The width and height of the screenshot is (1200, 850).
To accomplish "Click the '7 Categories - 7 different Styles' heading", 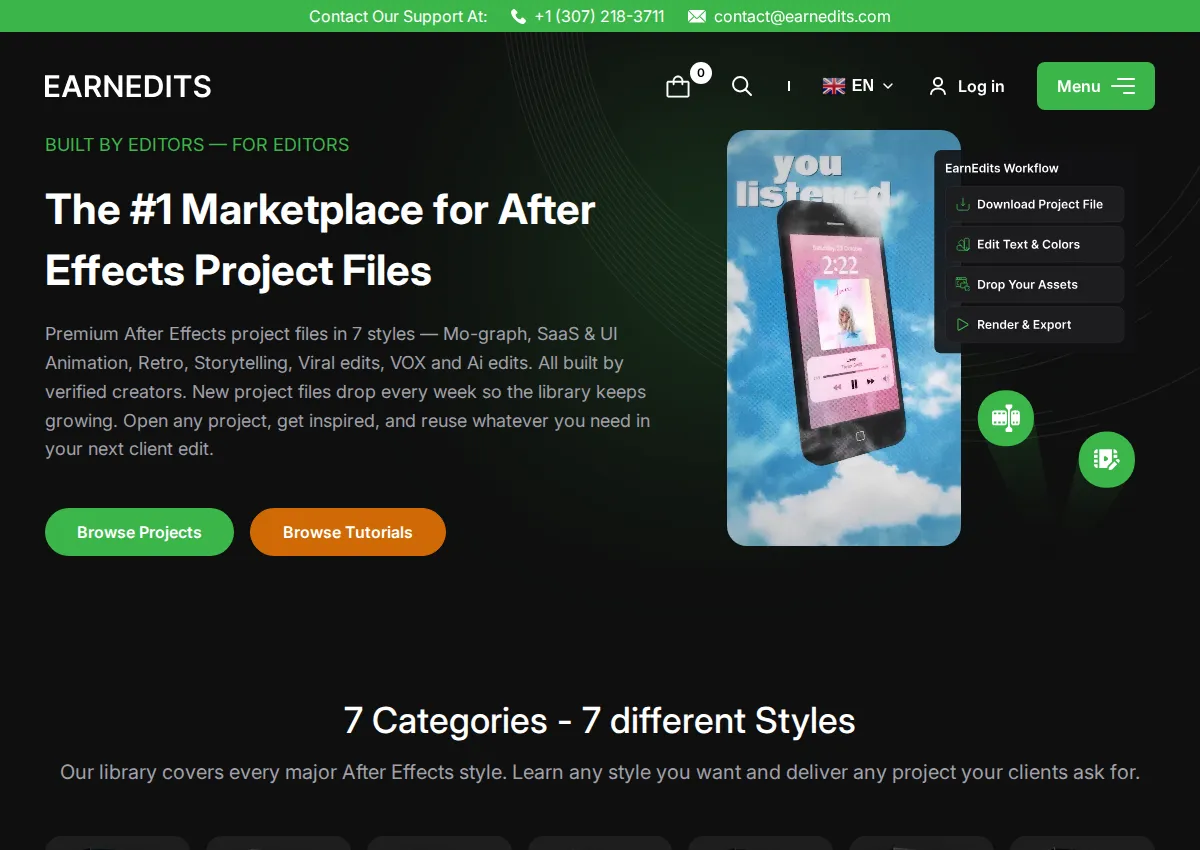I will click(599, 720).
